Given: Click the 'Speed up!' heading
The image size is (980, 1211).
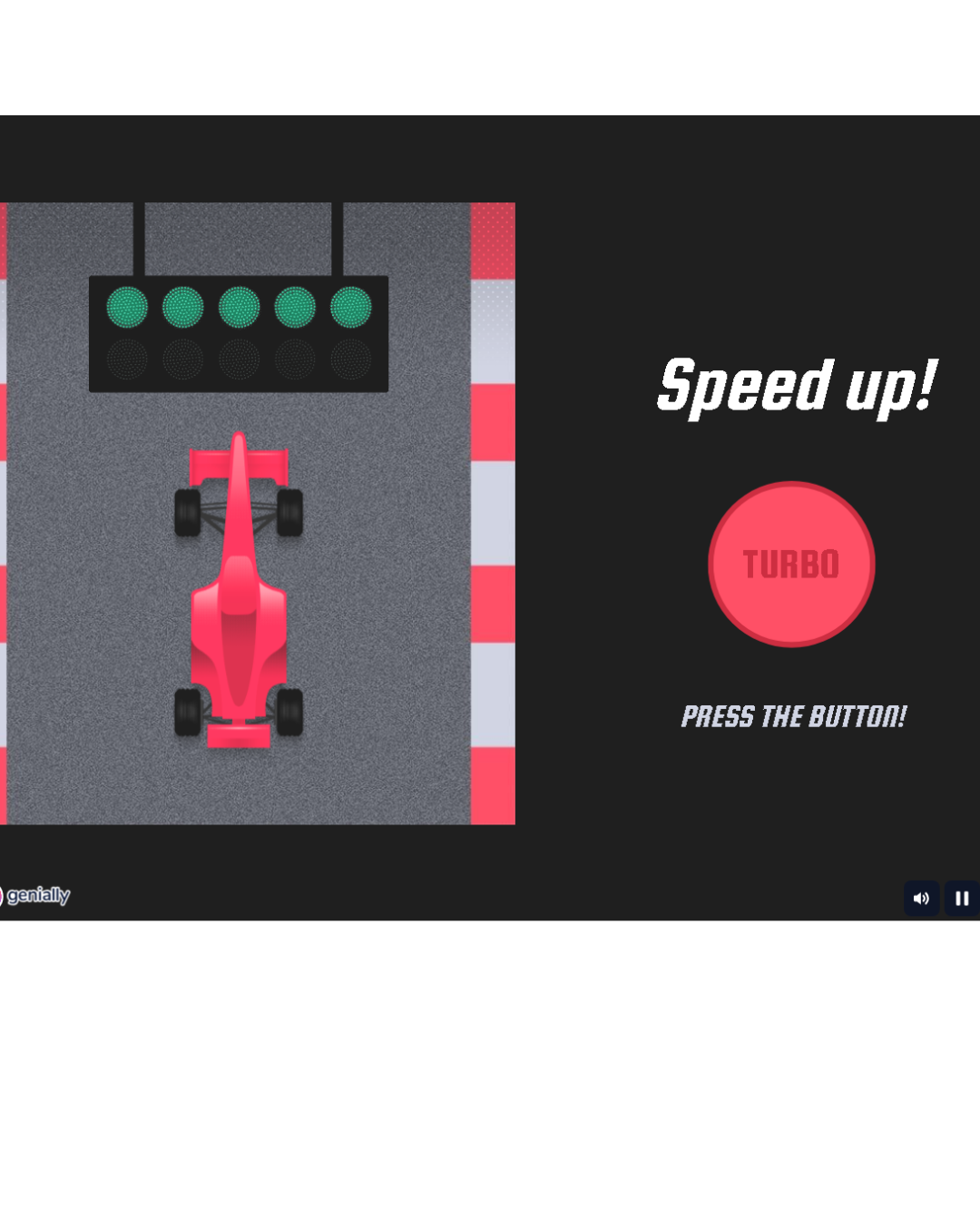Looking at the screenshot, I should coord(796,386).
